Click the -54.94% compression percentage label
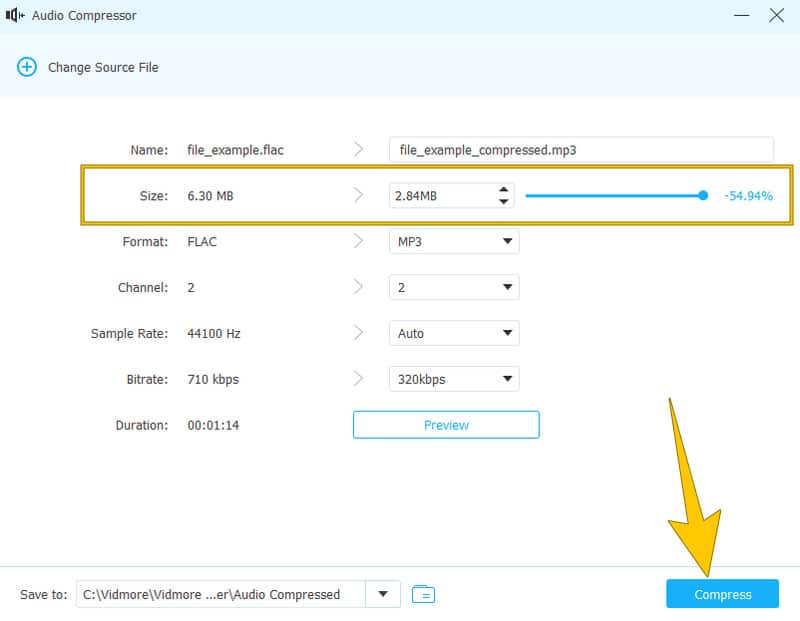 [x=748, y=196]
